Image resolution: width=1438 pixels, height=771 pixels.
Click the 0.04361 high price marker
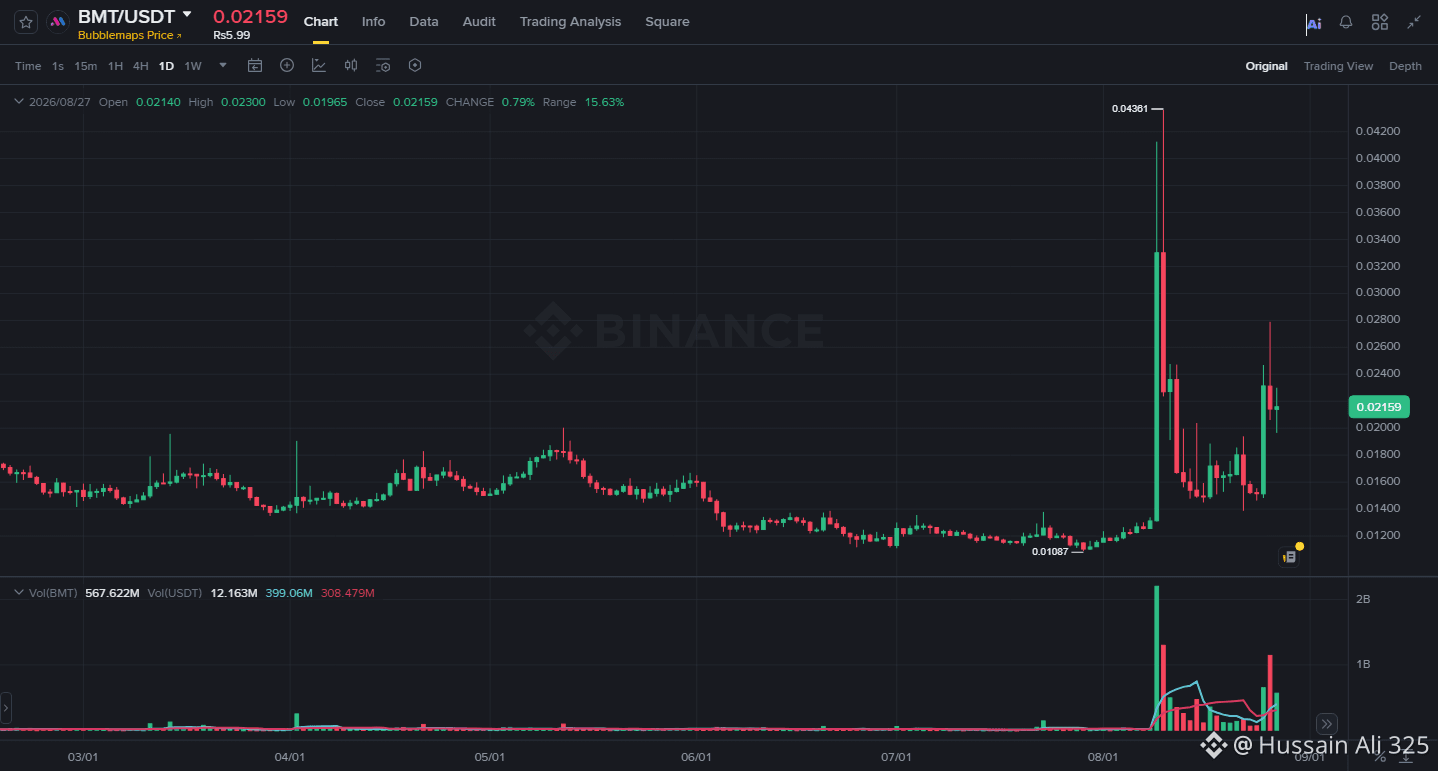click(x=1129, y=108)
